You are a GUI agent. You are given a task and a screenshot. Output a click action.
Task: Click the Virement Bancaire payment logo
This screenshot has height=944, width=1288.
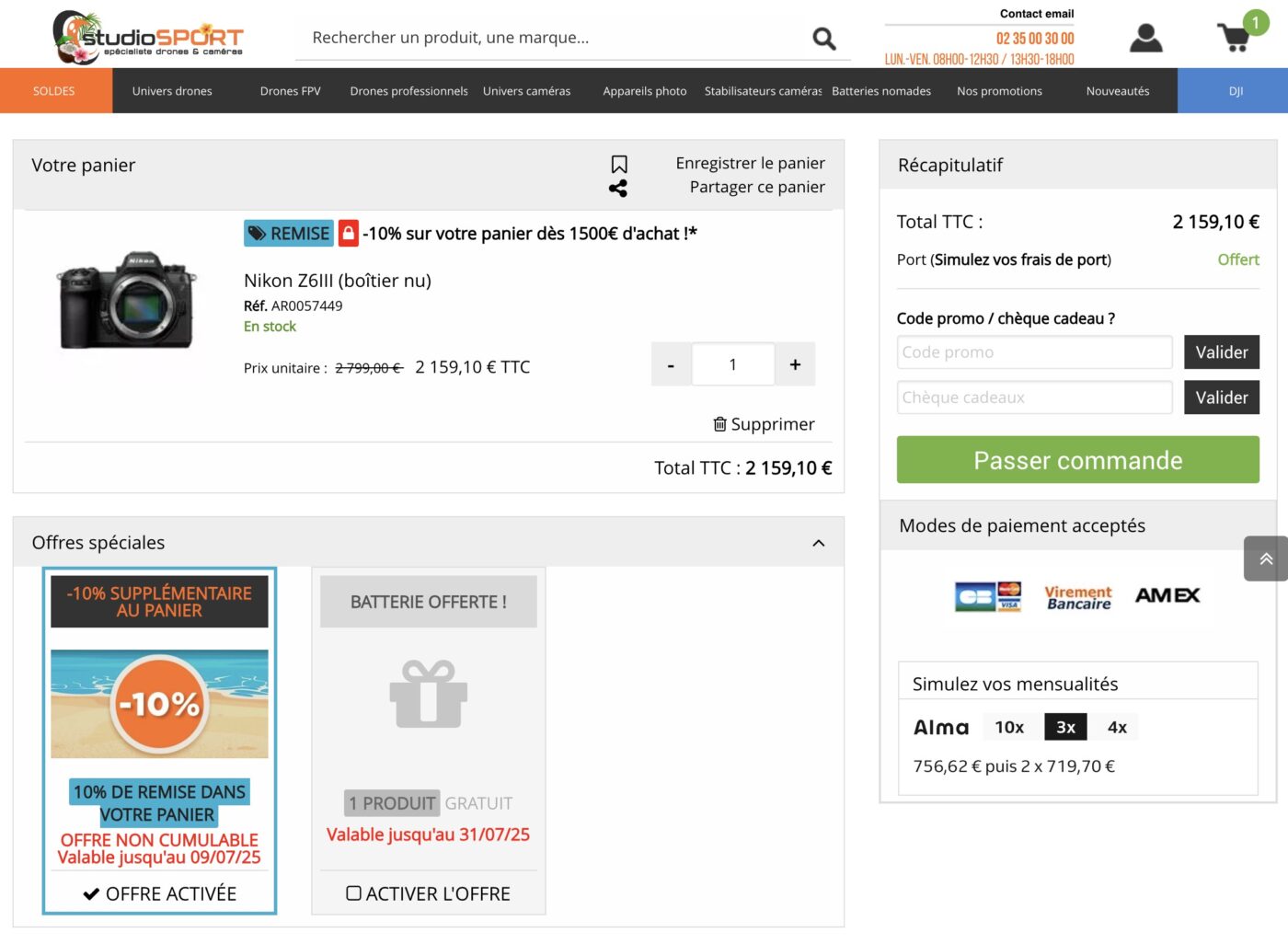[1078, 597]
